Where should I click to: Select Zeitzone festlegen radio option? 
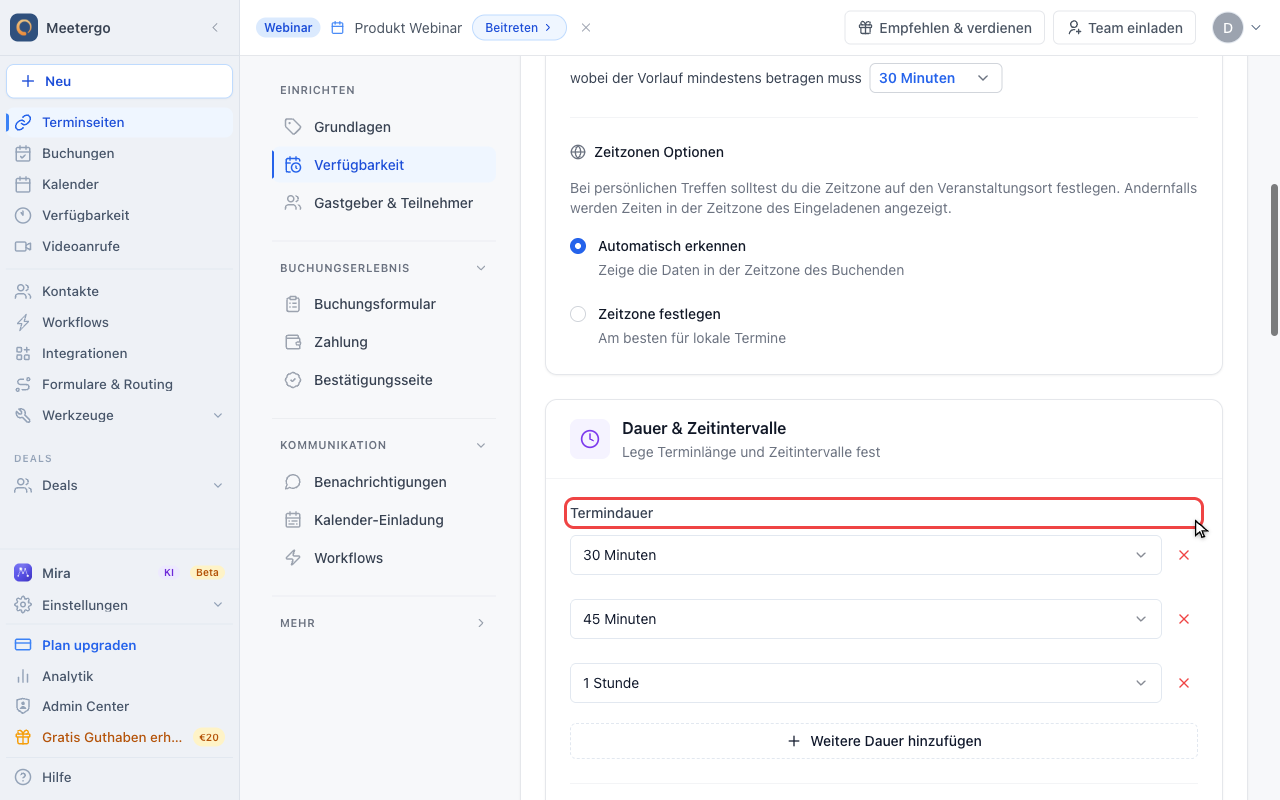point(578,314)
